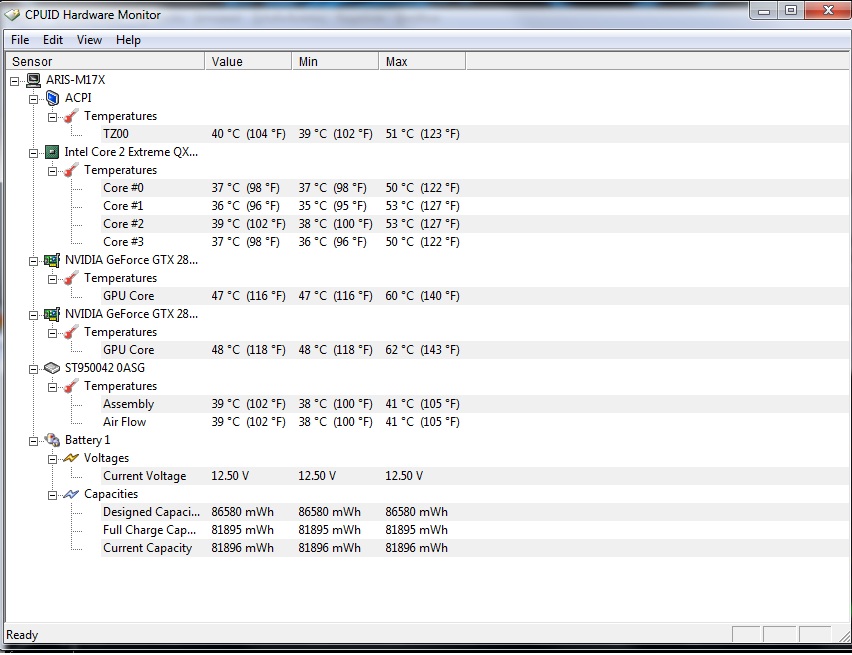Viewport: 852px width, 655px height.
Task: Click the 12.50 V value cell
Action: pos(230,476)
